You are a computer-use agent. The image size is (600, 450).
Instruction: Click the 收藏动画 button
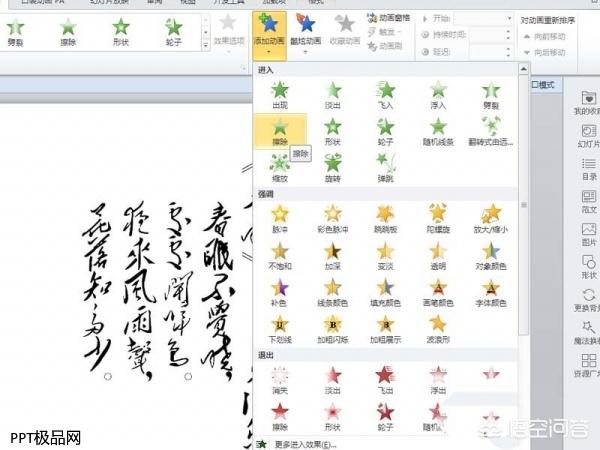point(345,31)
